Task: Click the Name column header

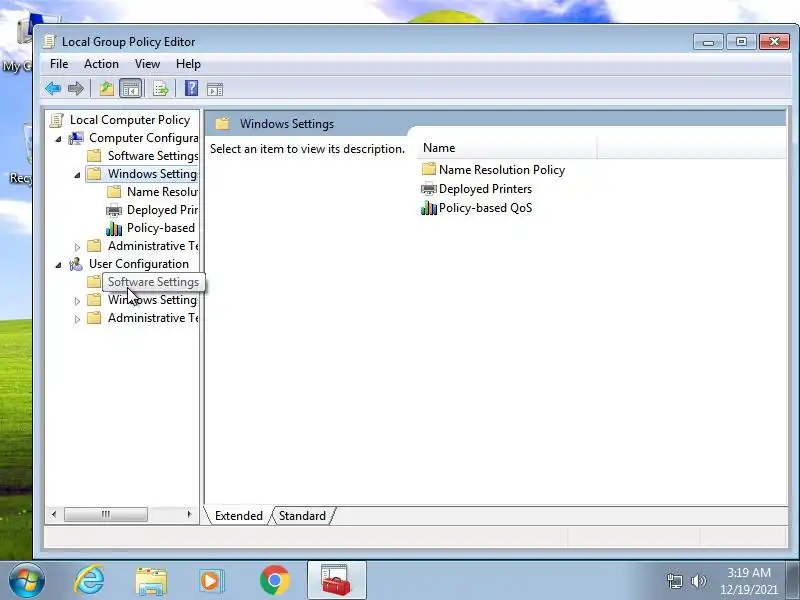Action: click(507, 148)
